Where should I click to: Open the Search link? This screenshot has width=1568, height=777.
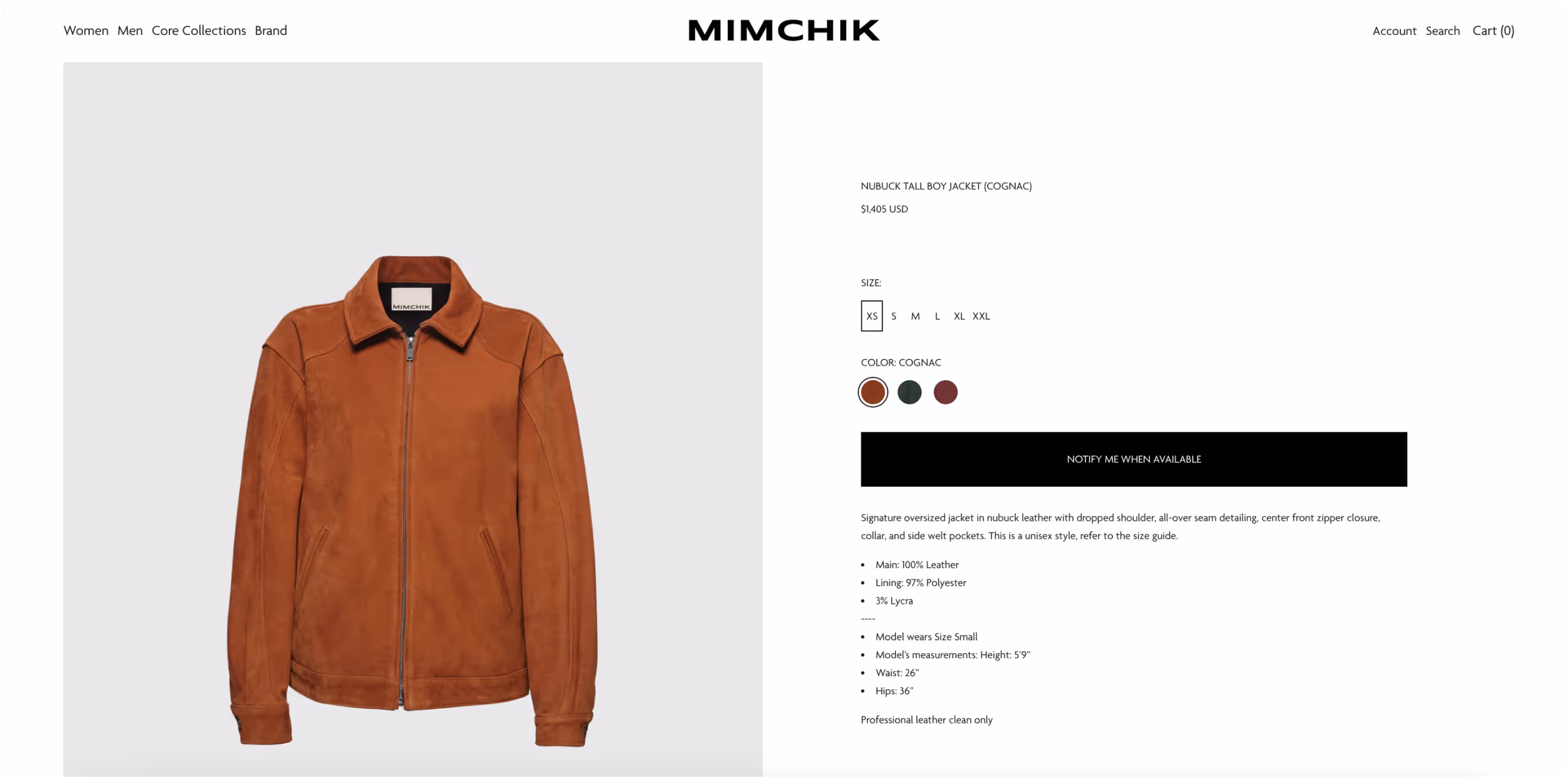click(x=1443, y=31)
